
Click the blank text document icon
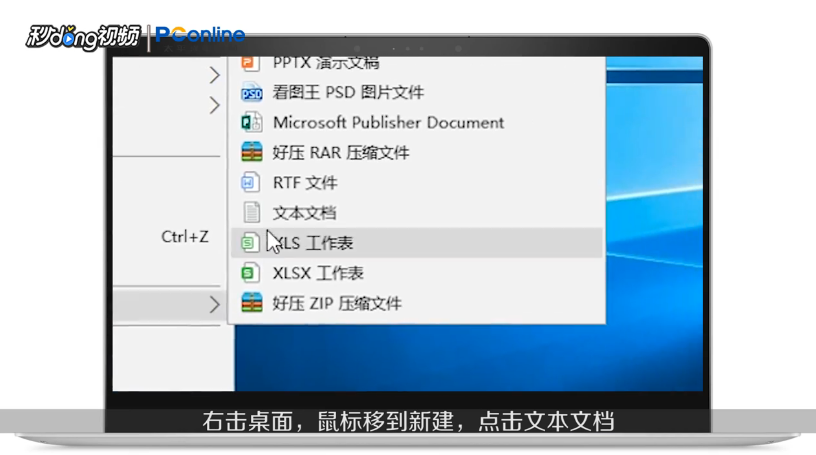click(252, 213)
